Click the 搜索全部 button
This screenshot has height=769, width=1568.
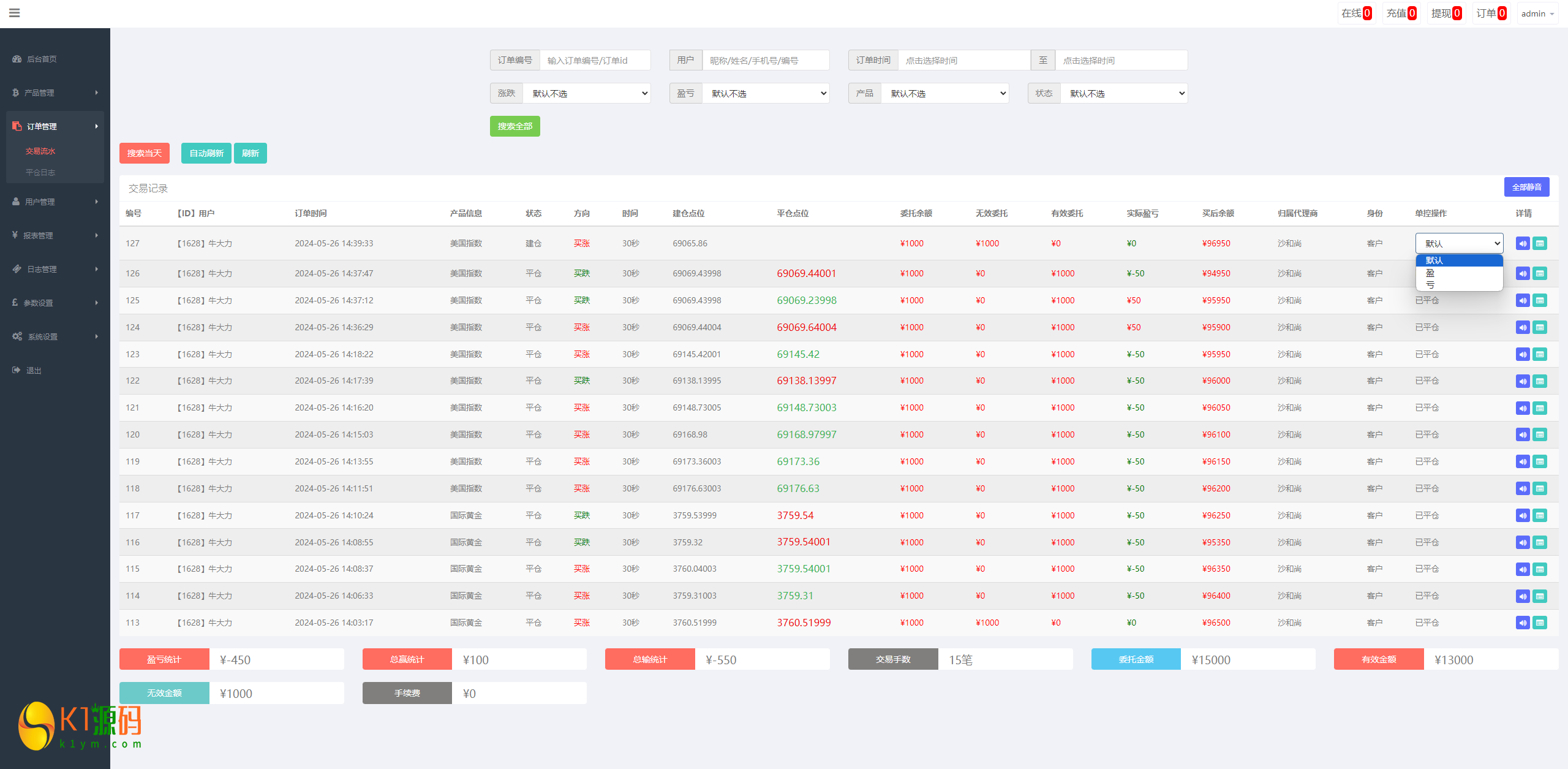pos(514,126)
